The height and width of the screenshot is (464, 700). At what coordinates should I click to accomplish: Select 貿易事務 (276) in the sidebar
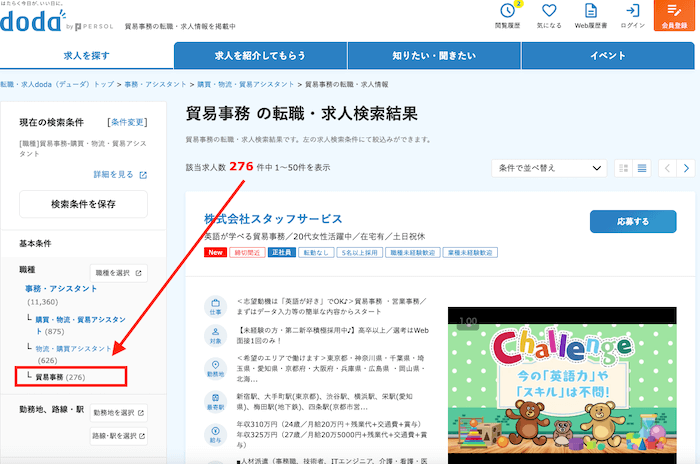pyautogui.click(x=60, y=377)
